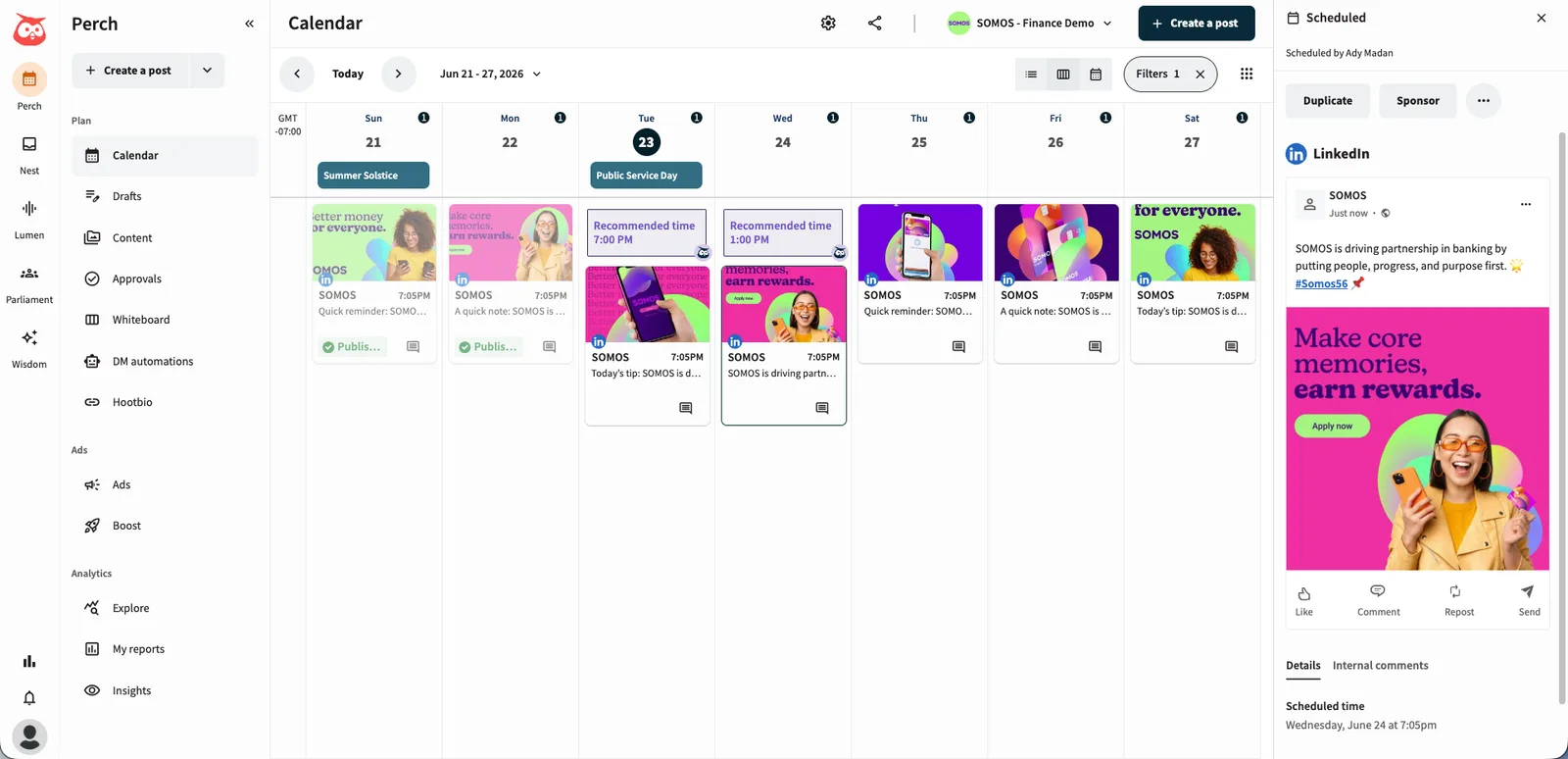Screen dimensions: 1568x759
Task: Remove the active Filters selection
Action: click(1200, 74)
